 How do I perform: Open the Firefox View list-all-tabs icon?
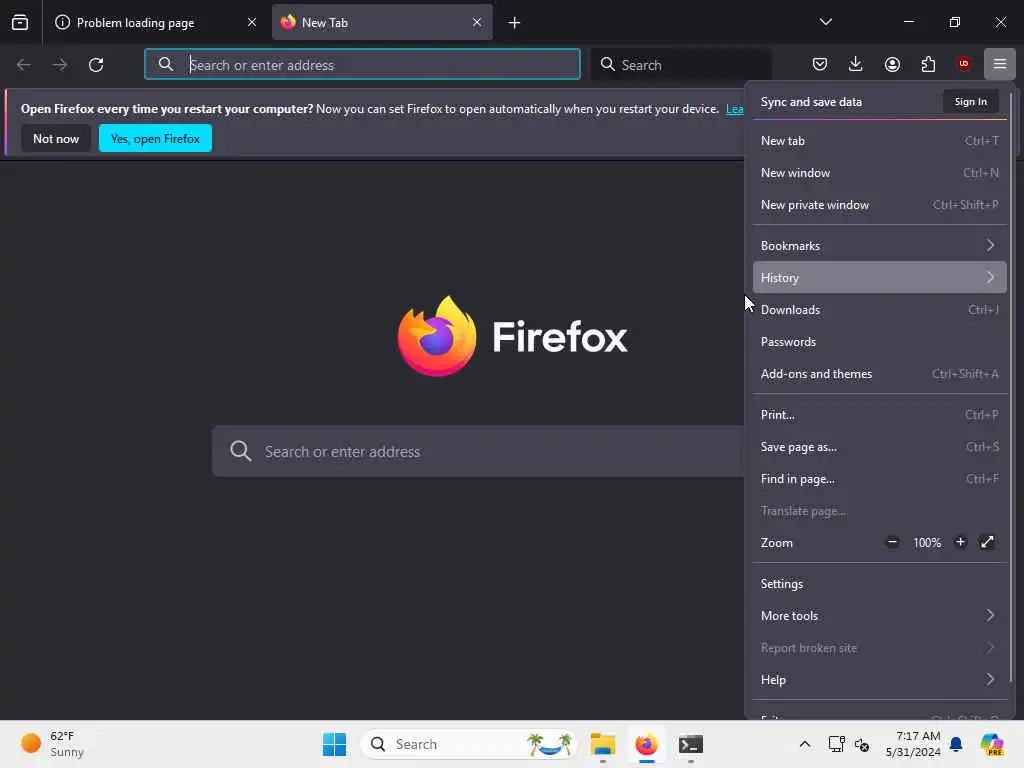point(20,22)
